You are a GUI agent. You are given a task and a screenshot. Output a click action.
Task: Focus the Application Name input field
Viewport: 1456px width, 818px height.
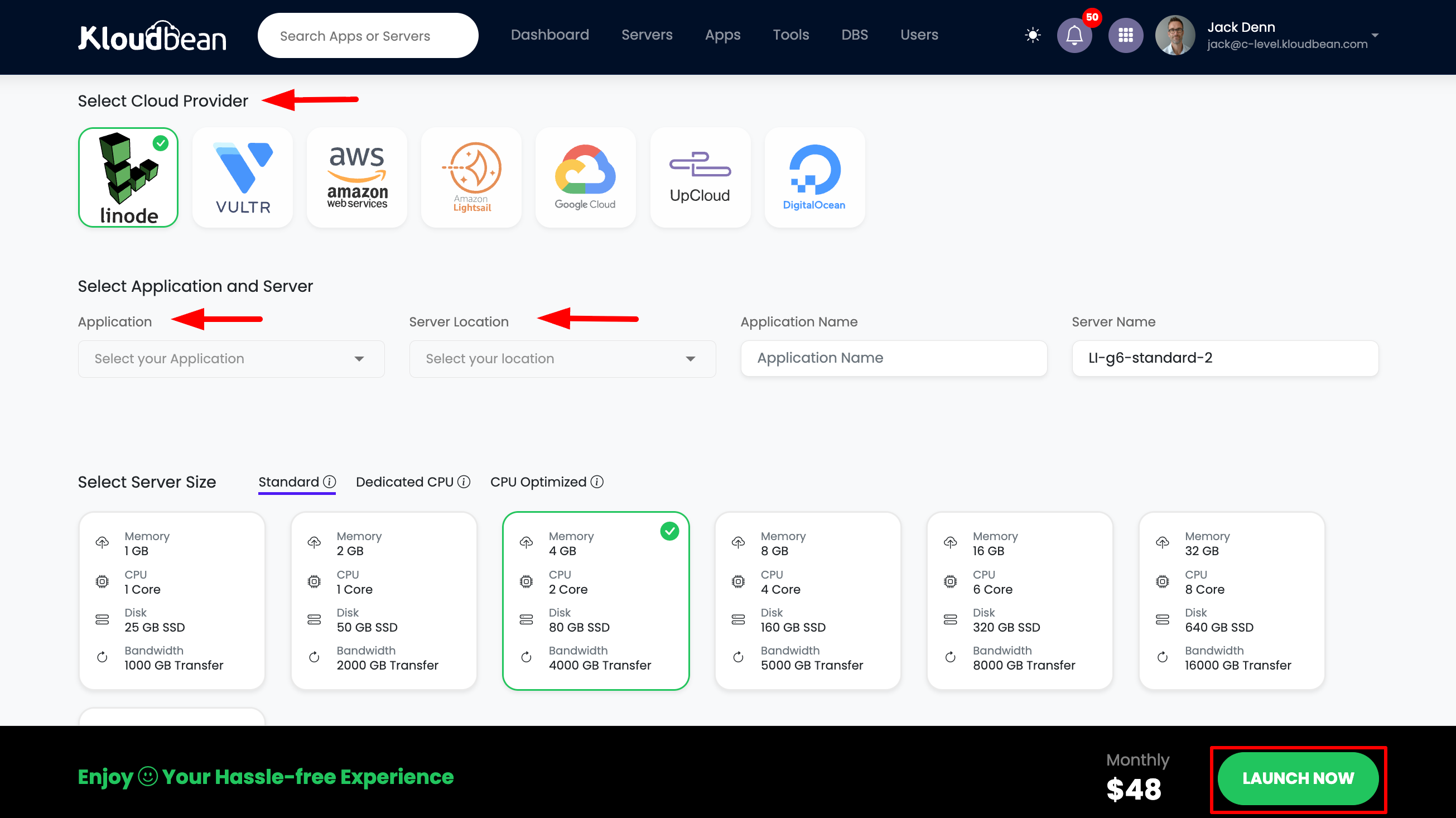pos(894,358)
